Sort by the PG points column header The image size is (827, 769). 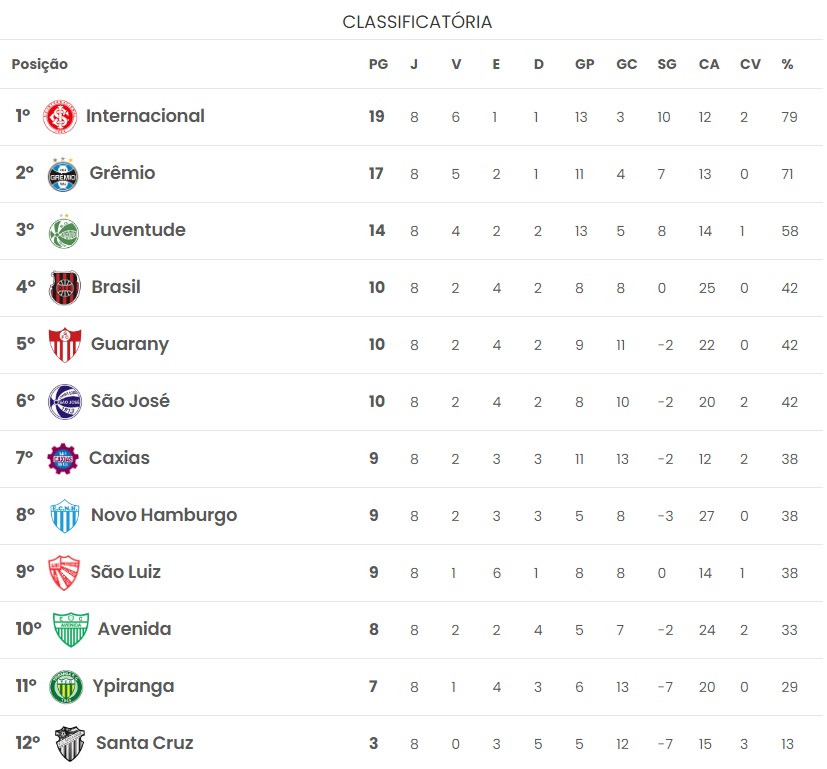(378, 64)
